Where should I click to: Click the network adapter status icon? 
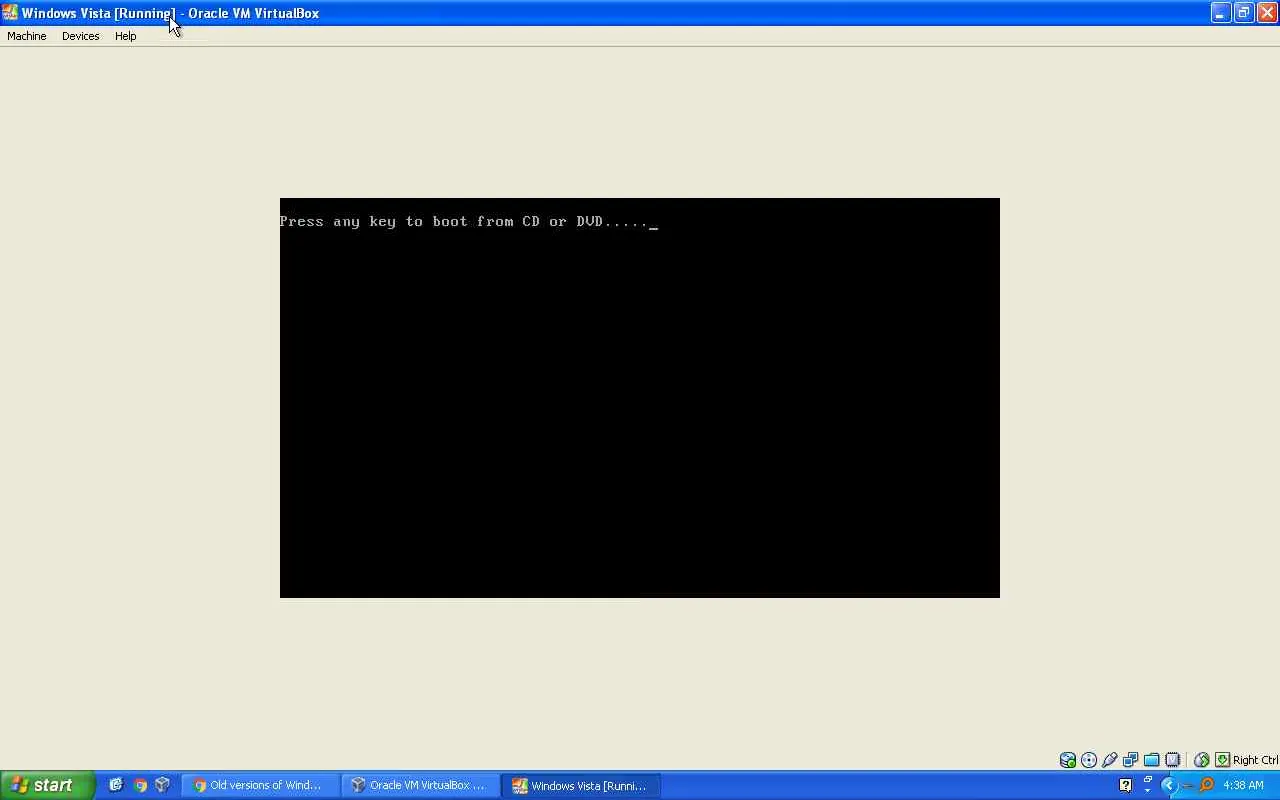click(1131, 760)
